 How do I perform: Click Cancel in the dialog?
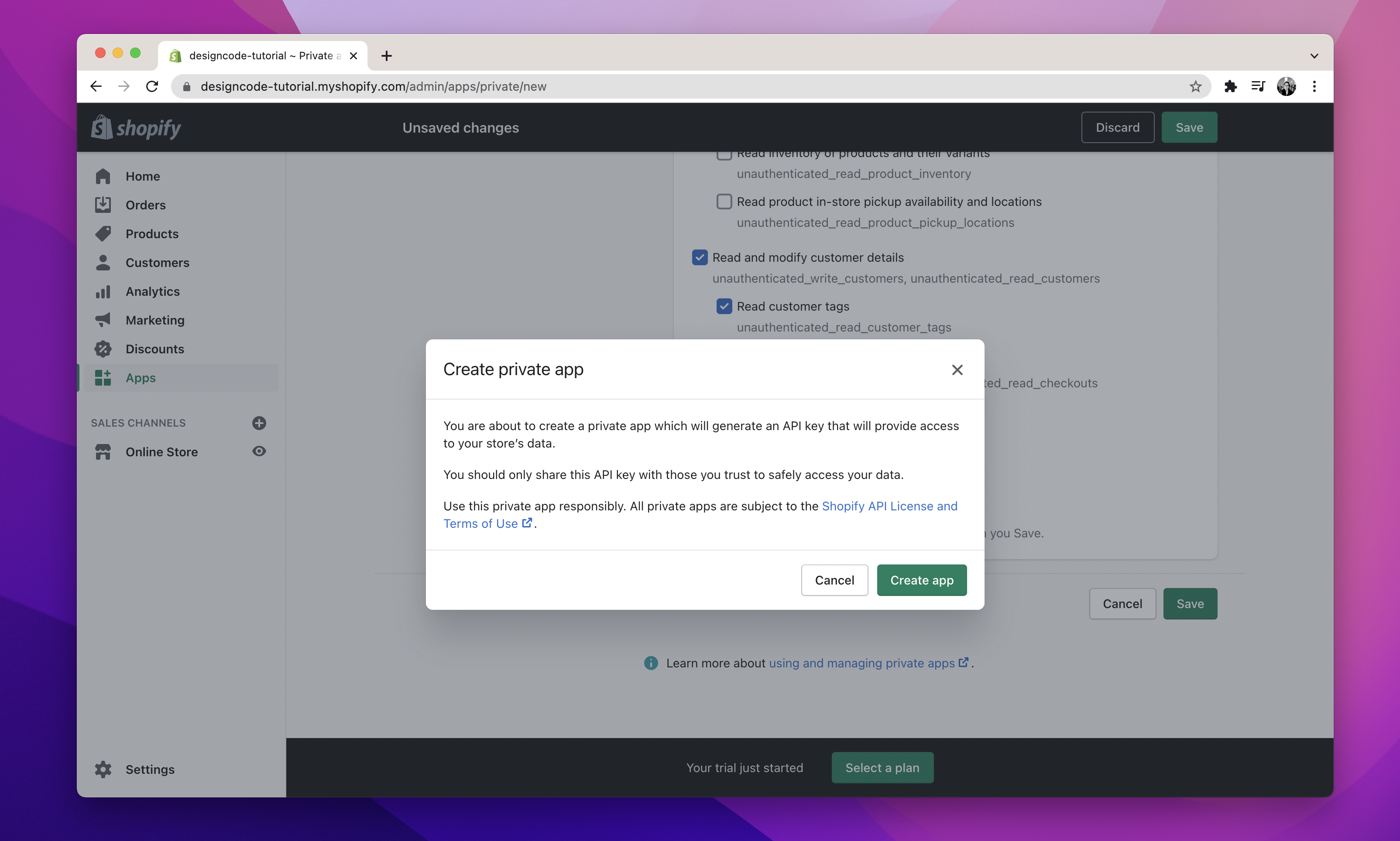pos(834,580)
